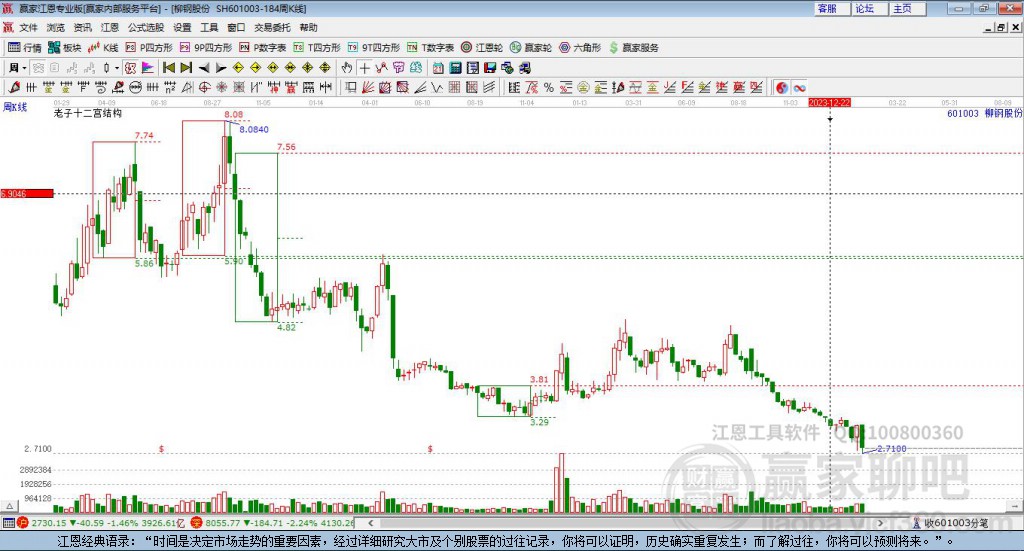Jump to the last bar icon
This screenshot has height=551, width=1024.
186,68
